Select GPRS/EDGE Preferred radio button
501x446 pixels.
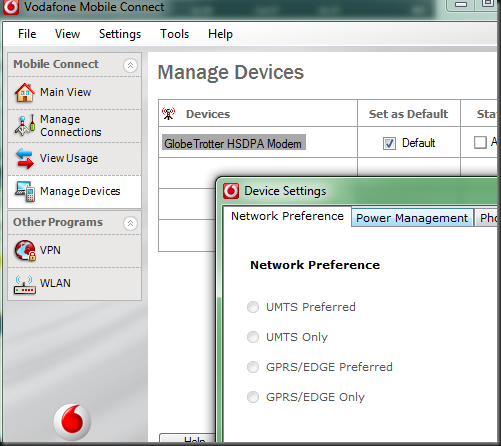click(x=253, y=367)
